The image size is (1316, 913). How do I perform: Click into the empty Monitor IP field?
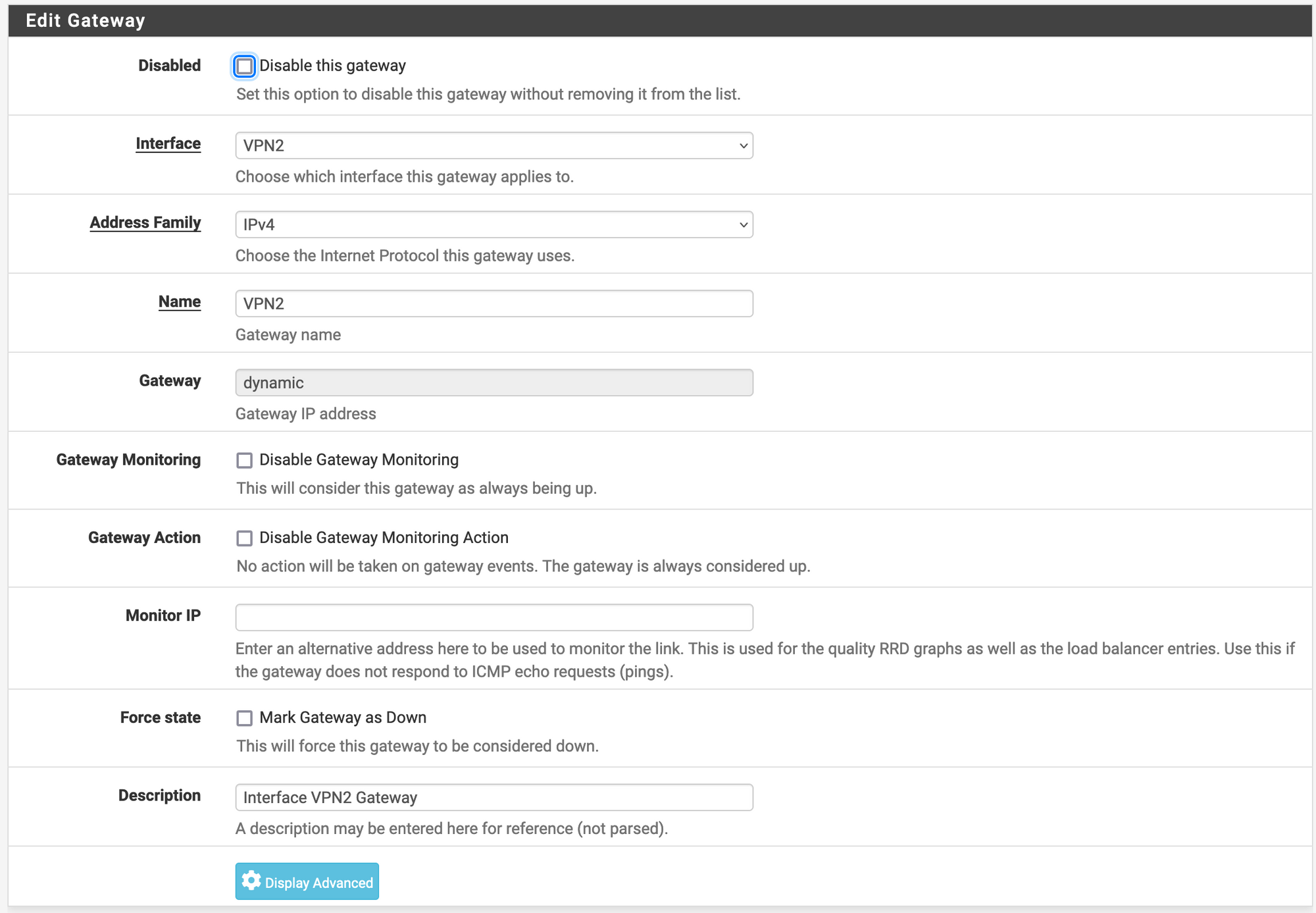[x=493, y=617]
